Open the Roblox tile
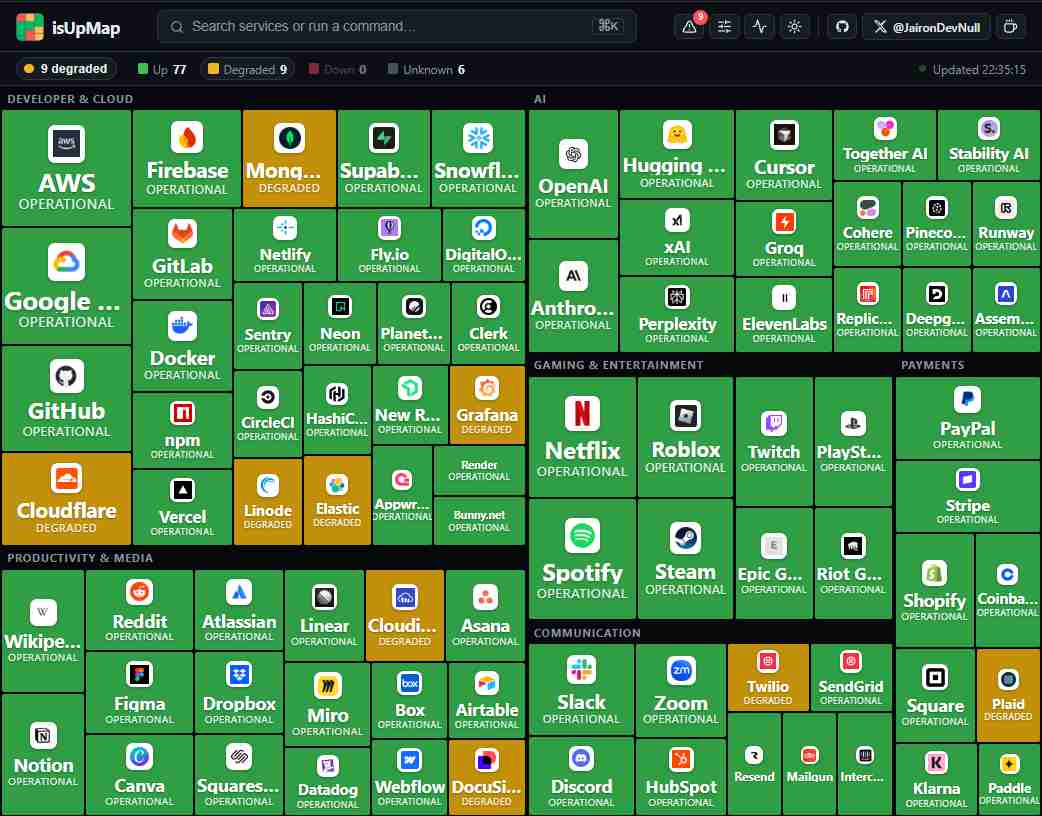The image size is (1042, 816). 685,437
